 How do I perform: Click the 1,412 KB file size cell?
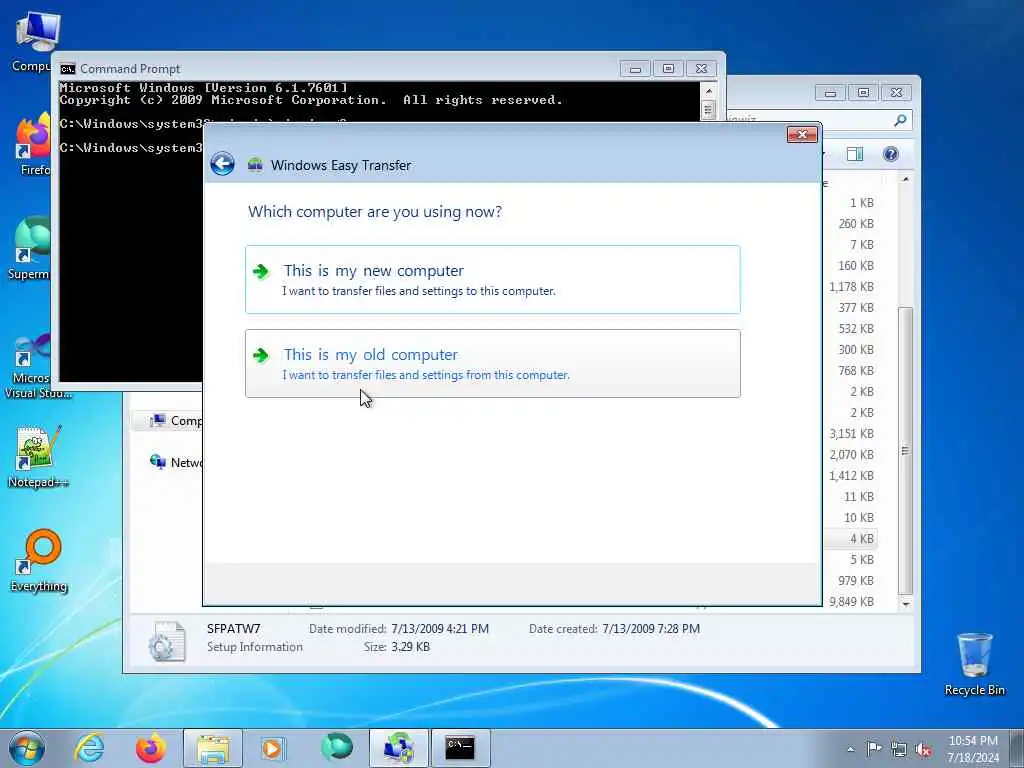pos(852,475)
